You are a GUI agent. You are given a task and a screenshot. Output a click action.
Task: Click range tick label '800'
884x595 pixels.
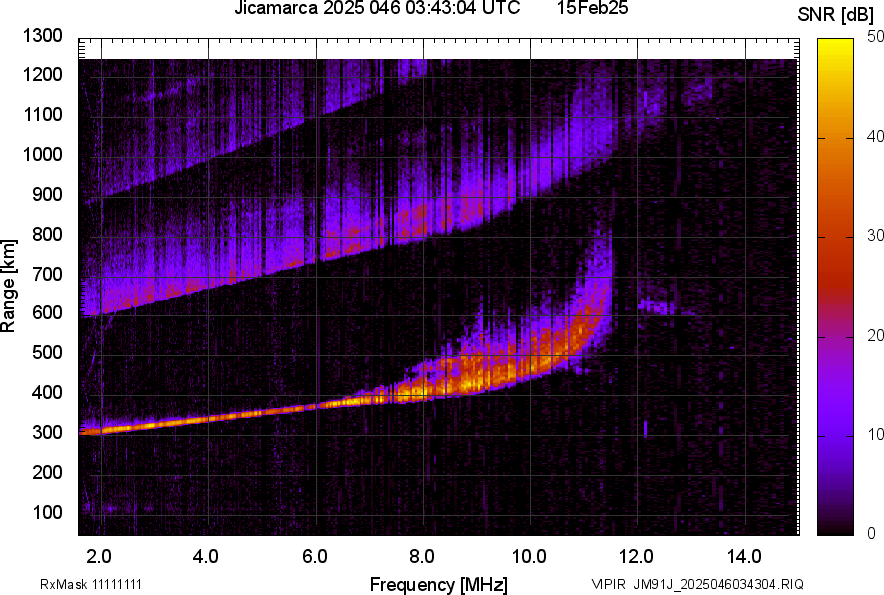pyautogui.click(x=47, y=233)
